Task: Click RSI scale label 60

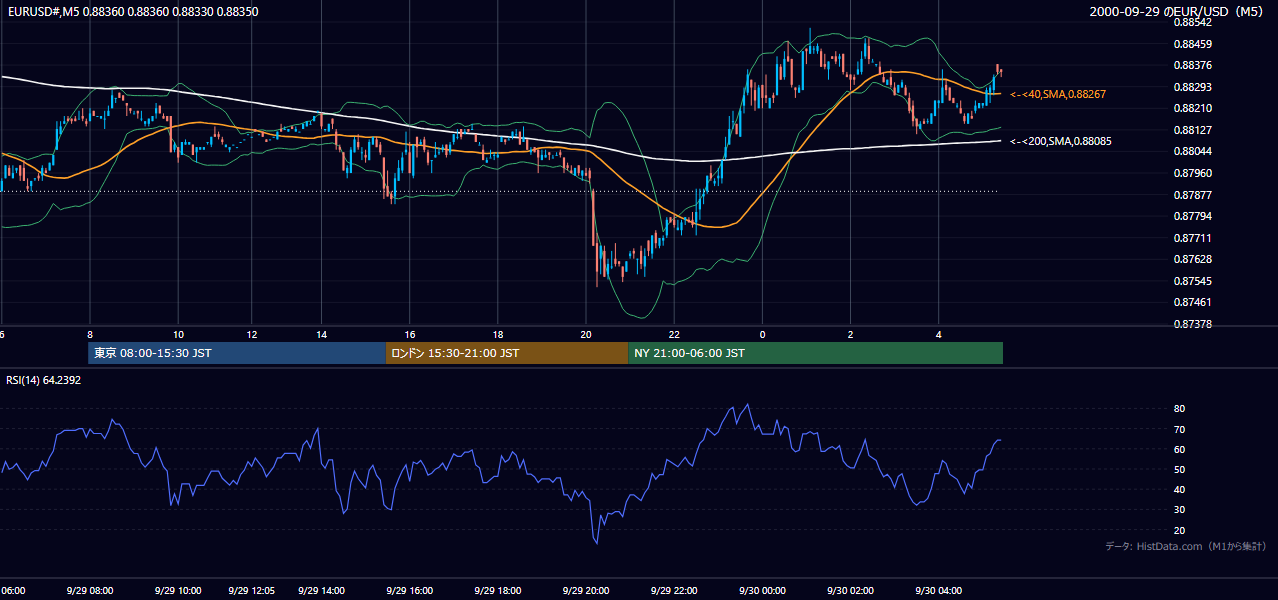Action: [x=1180, y=449]
